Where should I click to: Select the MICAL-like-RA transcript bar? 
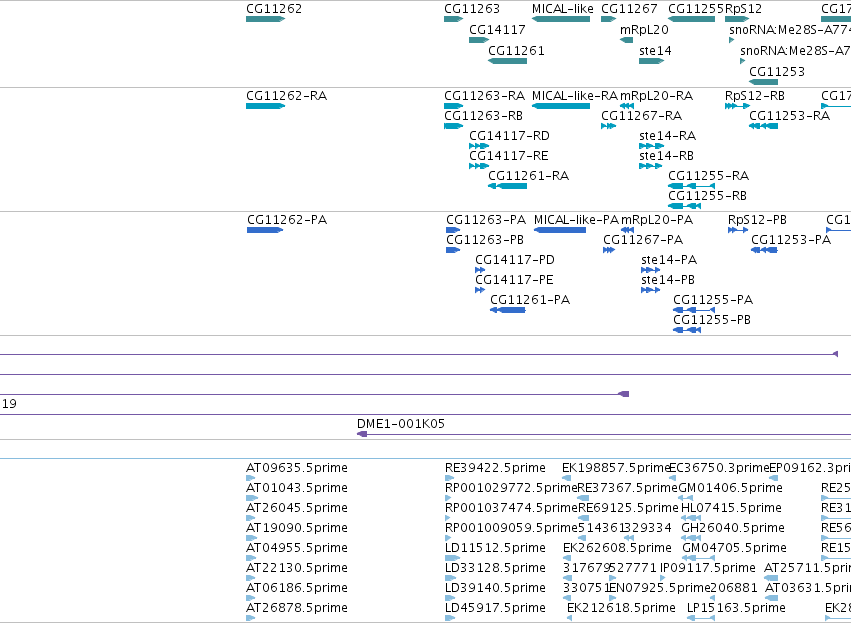point(561,106)
